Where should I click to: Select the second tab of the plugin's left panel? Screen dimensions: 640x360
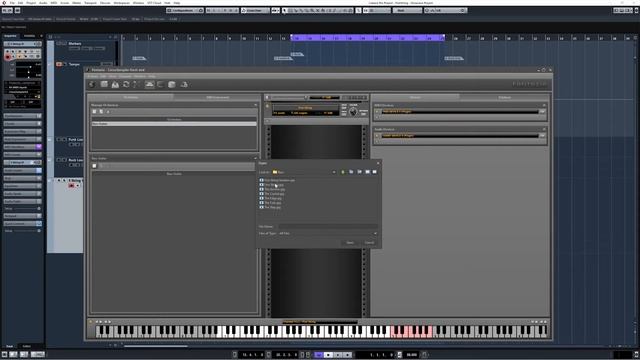click(x=217, y=98)
